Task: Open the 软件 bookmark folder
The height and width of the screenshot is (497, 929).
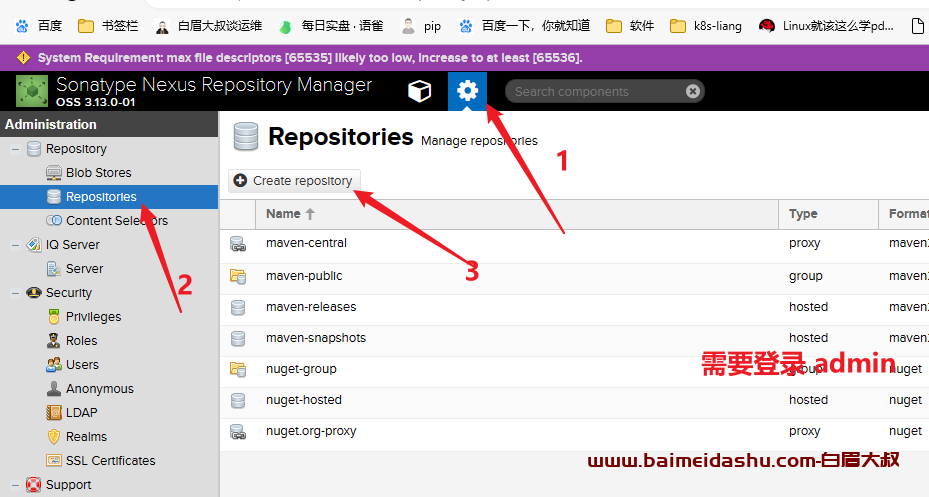Action: click(630, 26)
